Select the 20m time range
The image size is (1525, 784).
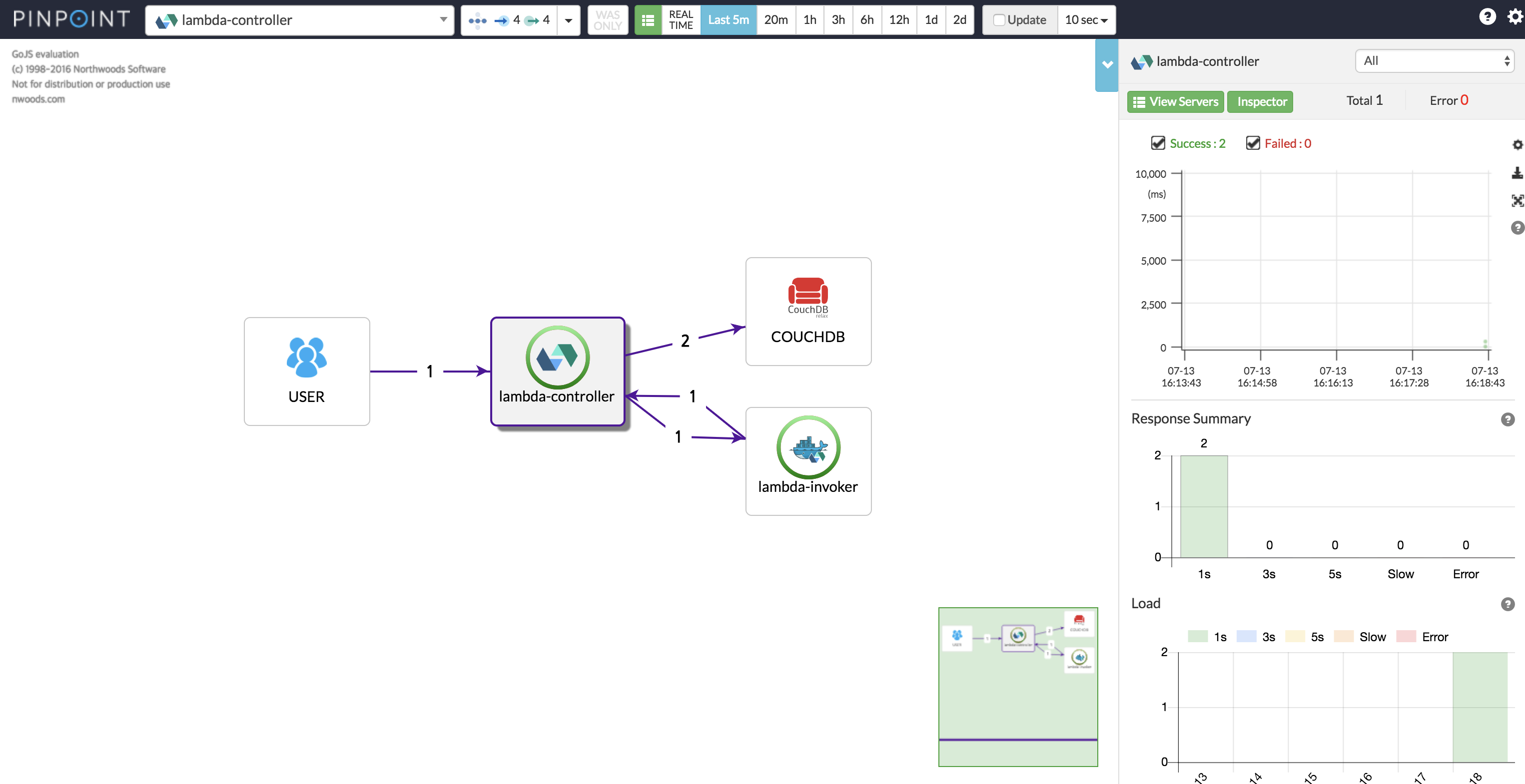point(775,20)
